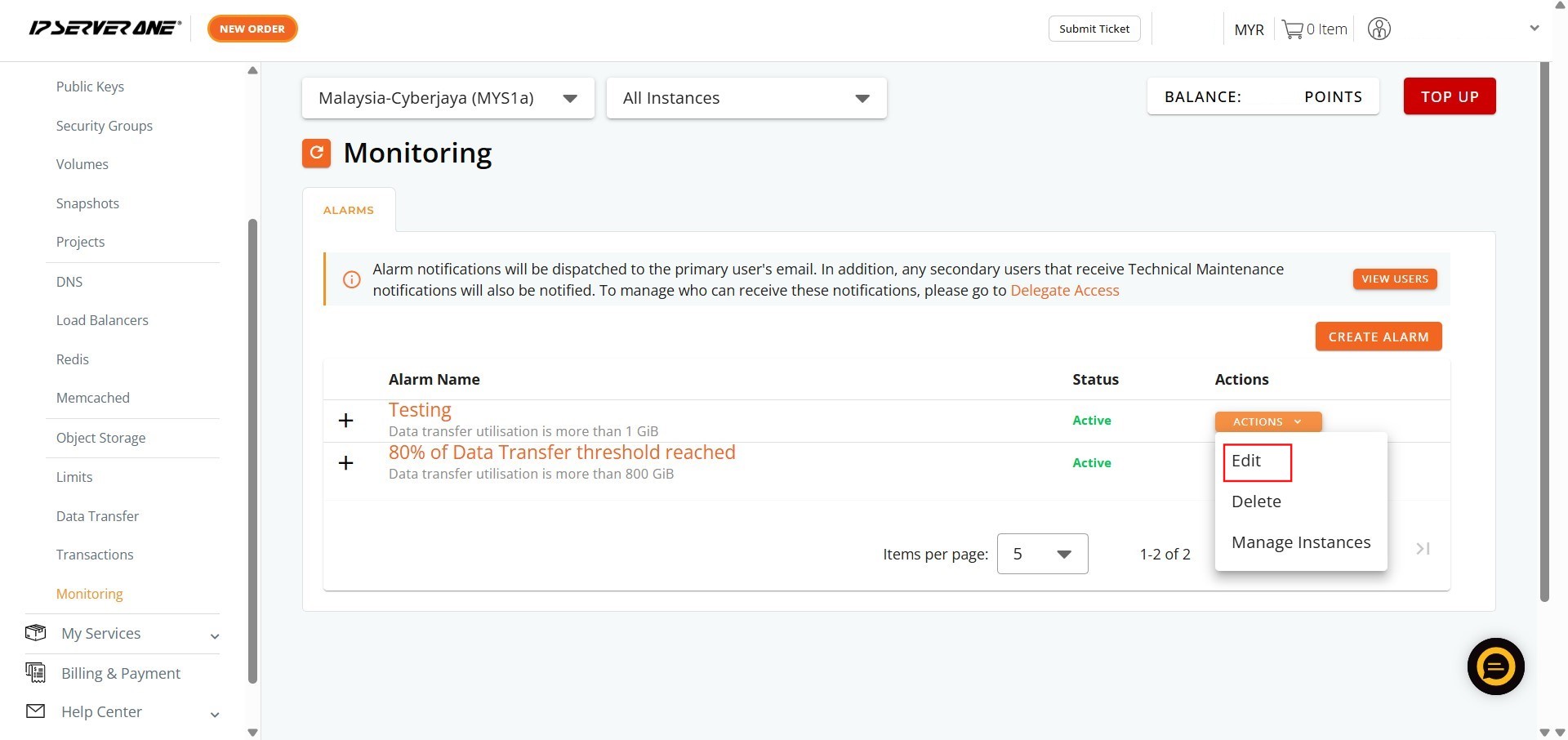Open the shopping cart icon
The height and width of the screenshot is (740, 1568).
tap(1292, 29)
